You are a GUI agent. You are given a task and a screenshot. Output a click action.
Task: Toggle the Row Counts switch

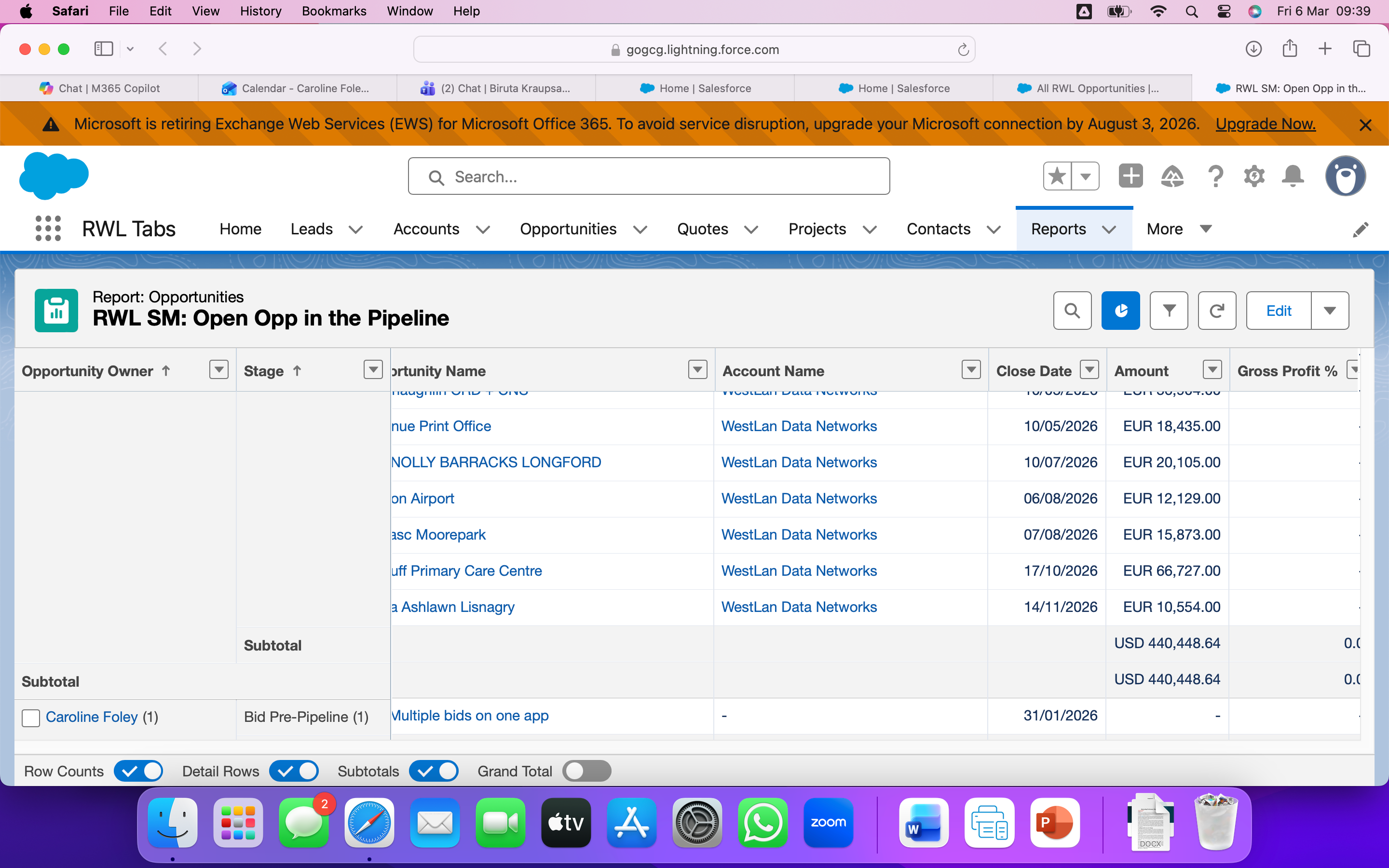click(138, 771)
